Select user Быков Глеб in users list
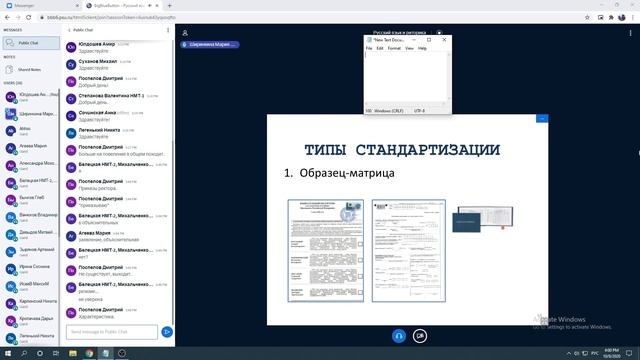 (x=31, y=200)
